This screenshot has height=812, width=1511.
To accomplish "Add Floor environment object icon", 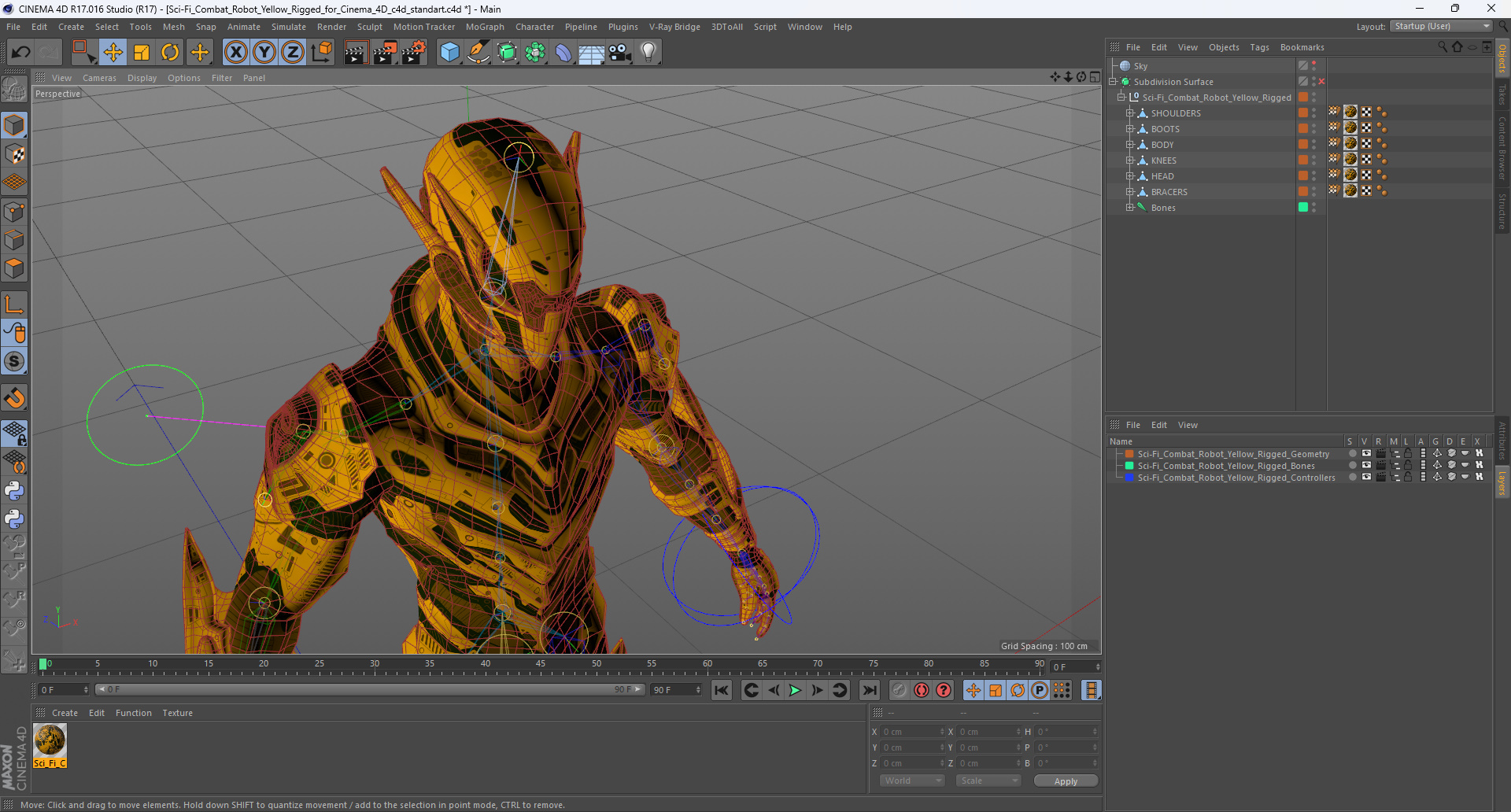I will tap(591, 53).
